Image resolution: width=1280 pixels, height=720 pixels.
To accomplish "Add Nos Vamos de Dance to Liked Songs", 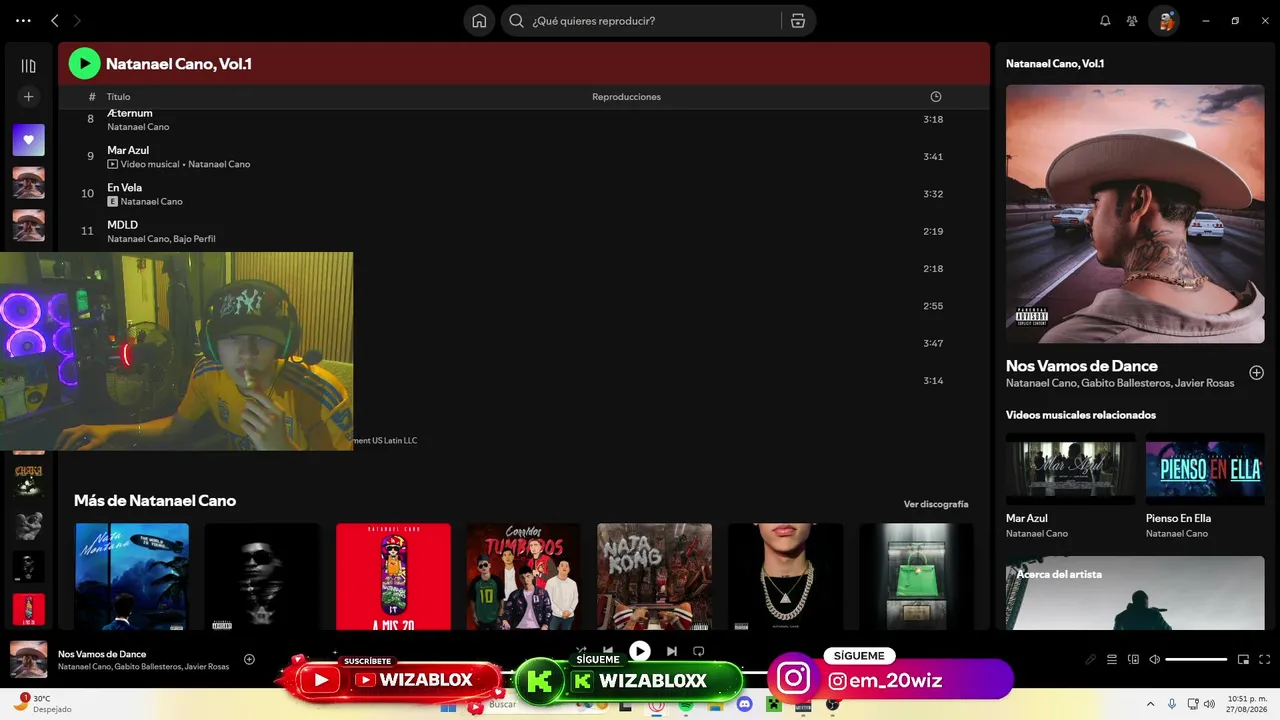I will (x=1256, y=373).
